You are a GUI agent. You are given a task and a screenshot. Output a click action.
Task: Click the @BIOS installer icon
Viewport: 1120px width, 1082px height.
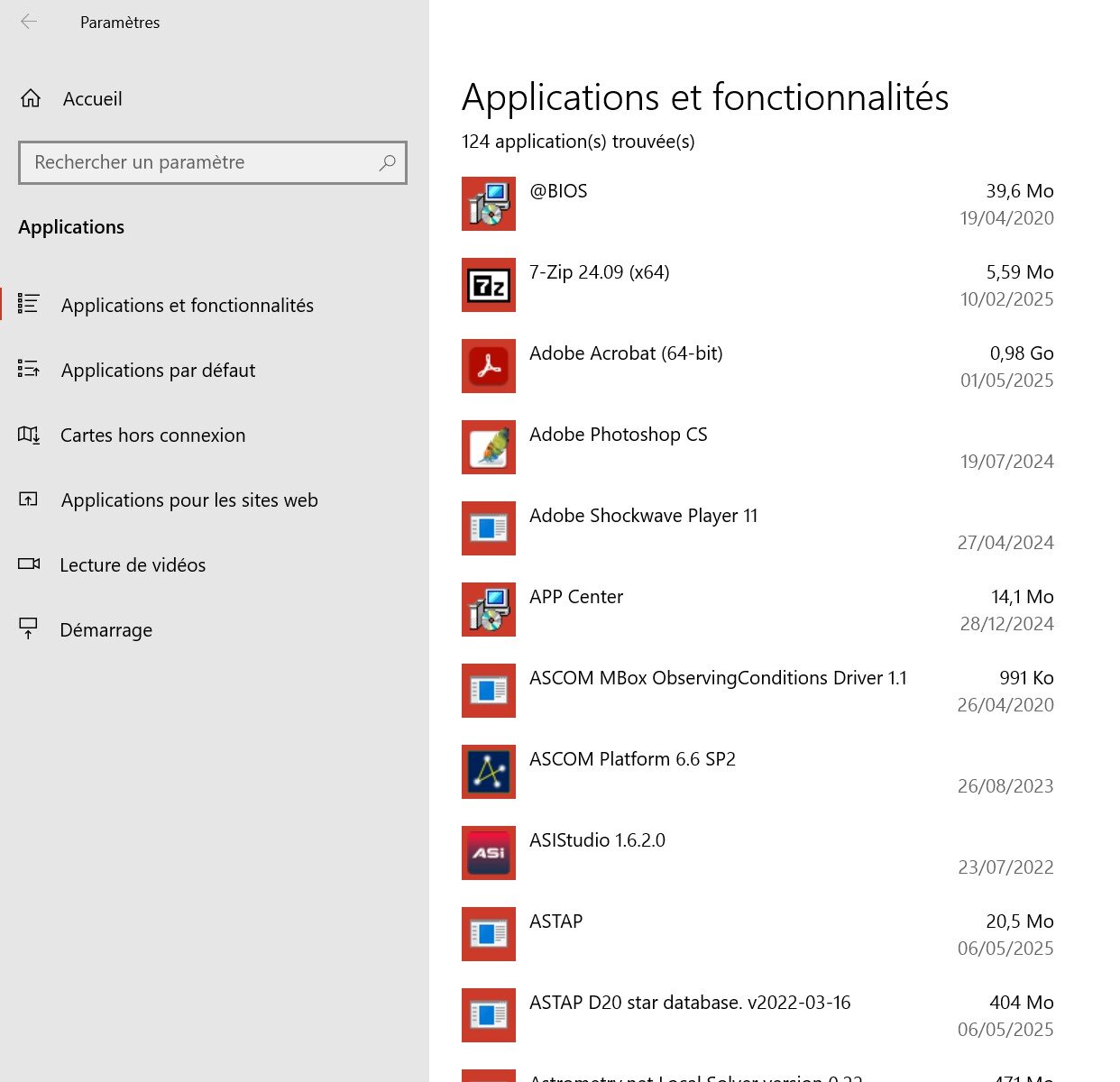[489, 204]
